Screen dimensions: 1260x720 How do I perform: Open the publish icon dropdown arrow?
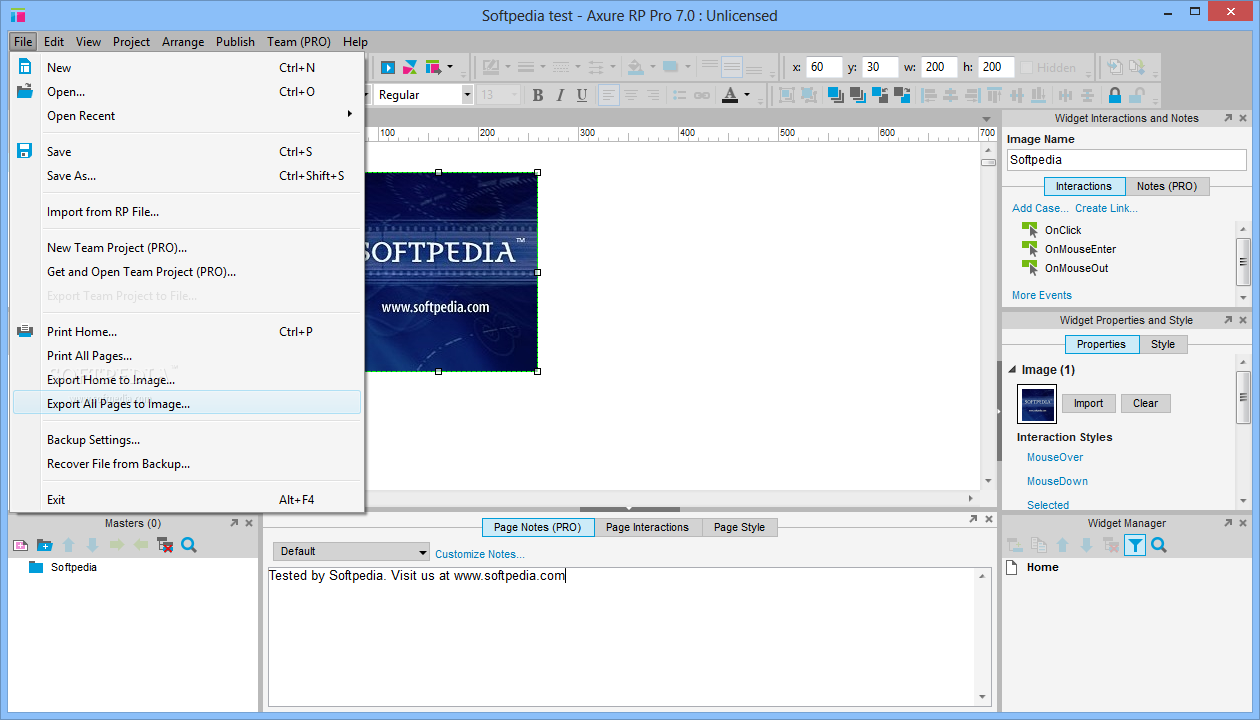coord(450,67)
